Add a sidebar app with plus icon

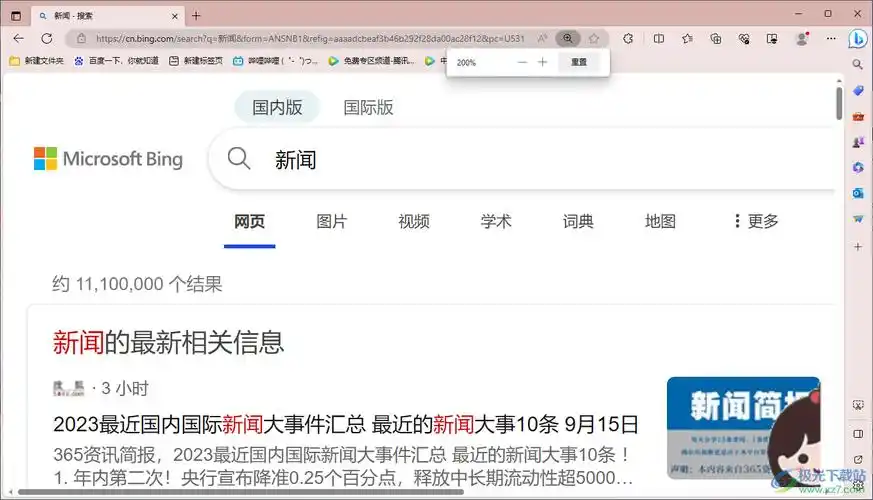[857, 246]
